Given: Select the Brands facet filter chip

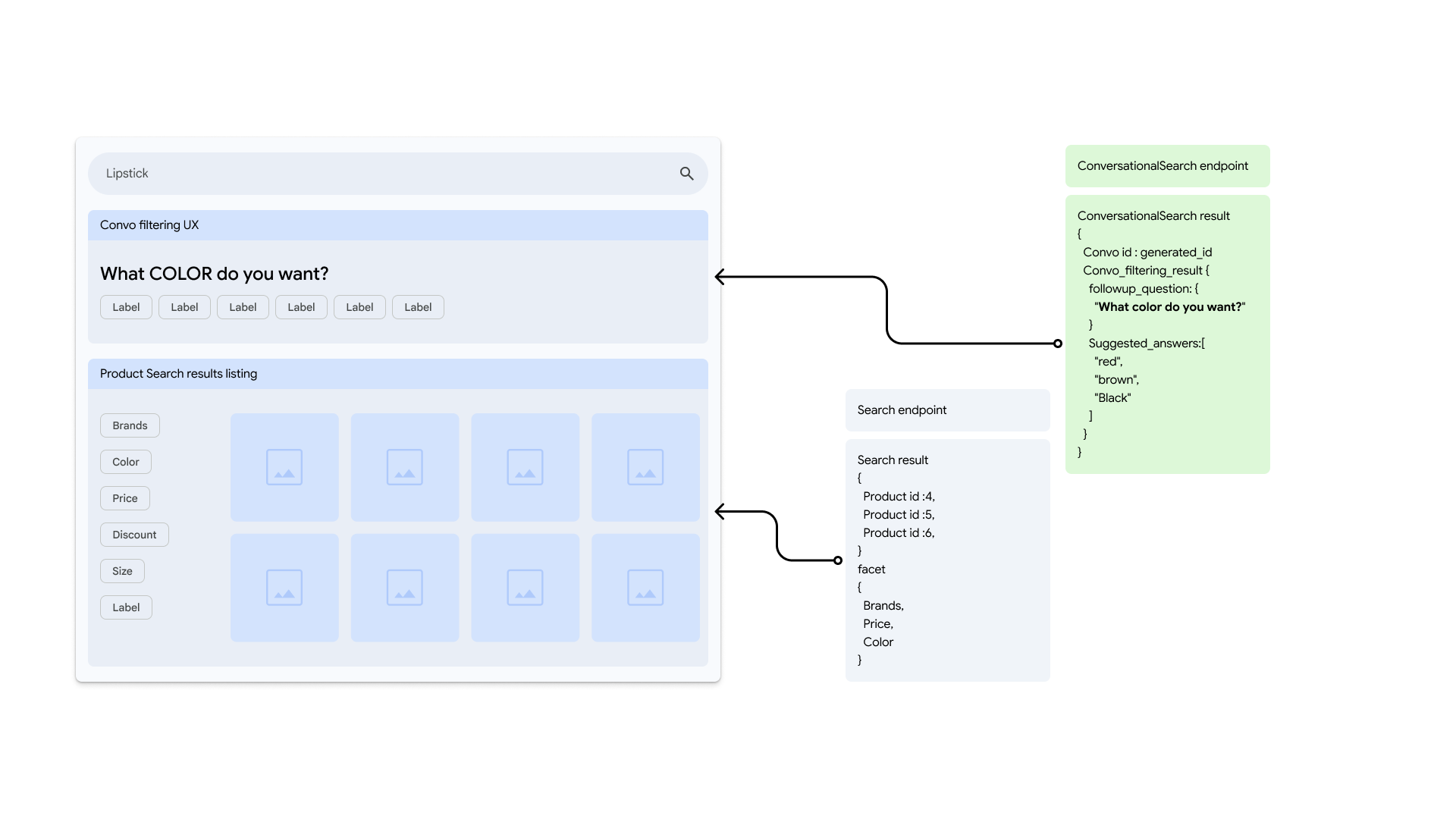Looking at the screenshot, I should click(x=130, y=425).
